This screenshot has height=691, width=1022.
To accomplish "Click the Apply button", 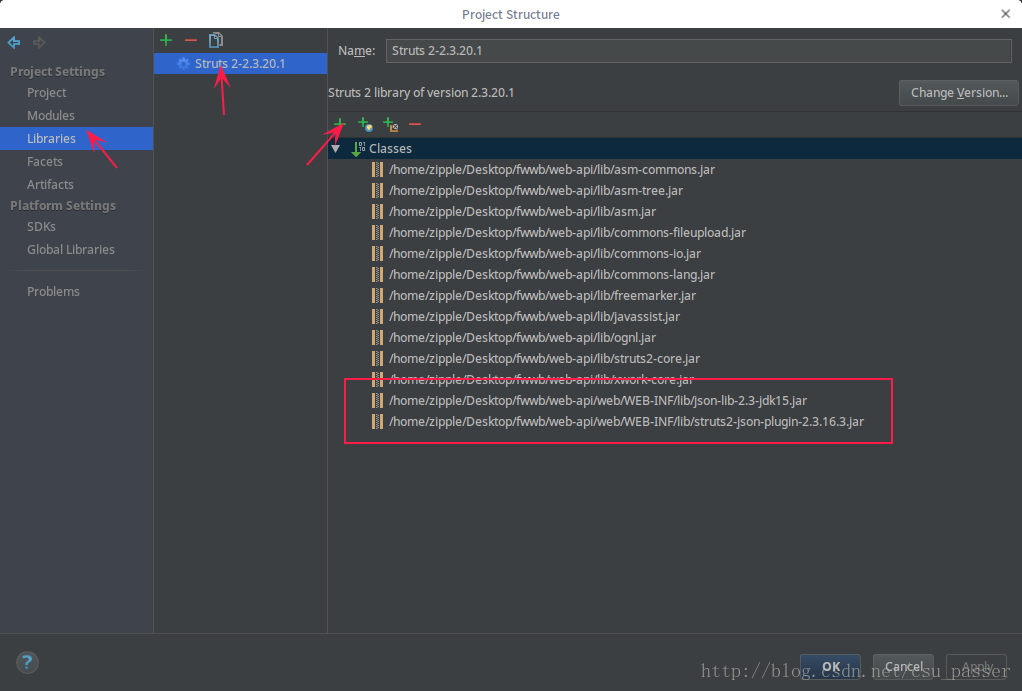I will (x=976, y=666).
